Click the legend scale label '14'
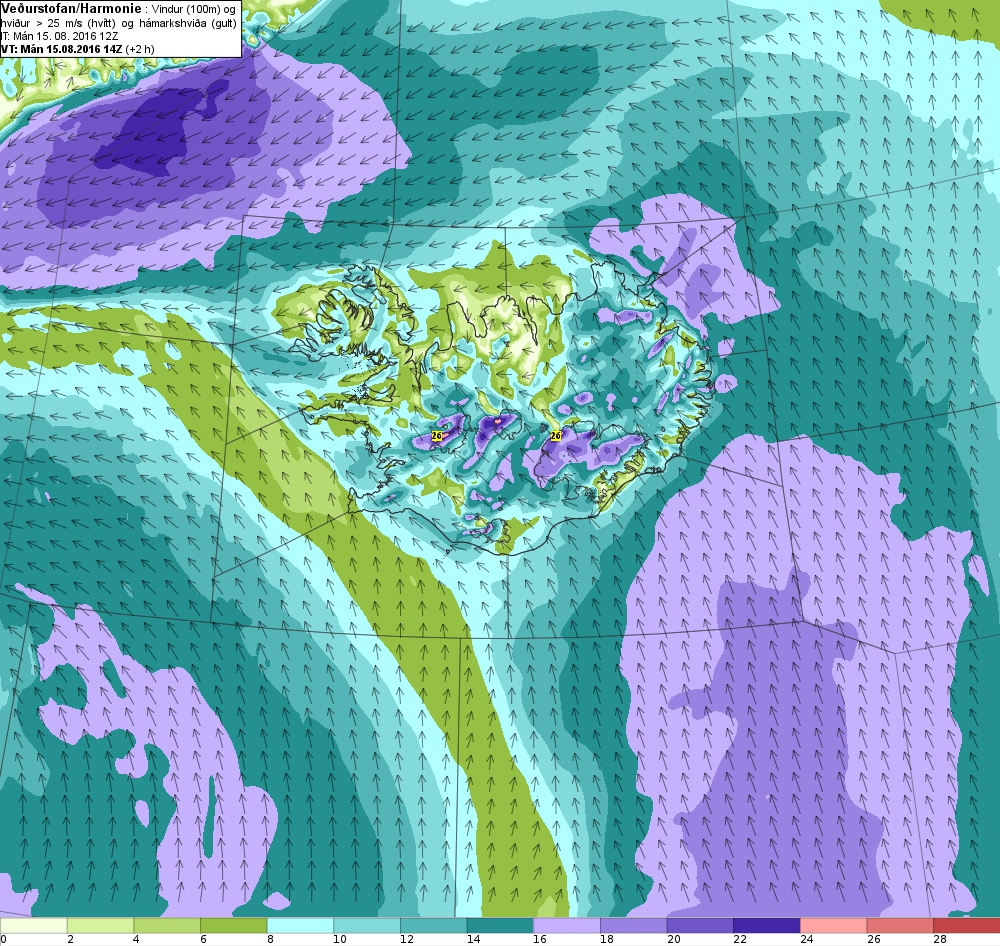This screenshot has width=1000, height=946. 473,939
